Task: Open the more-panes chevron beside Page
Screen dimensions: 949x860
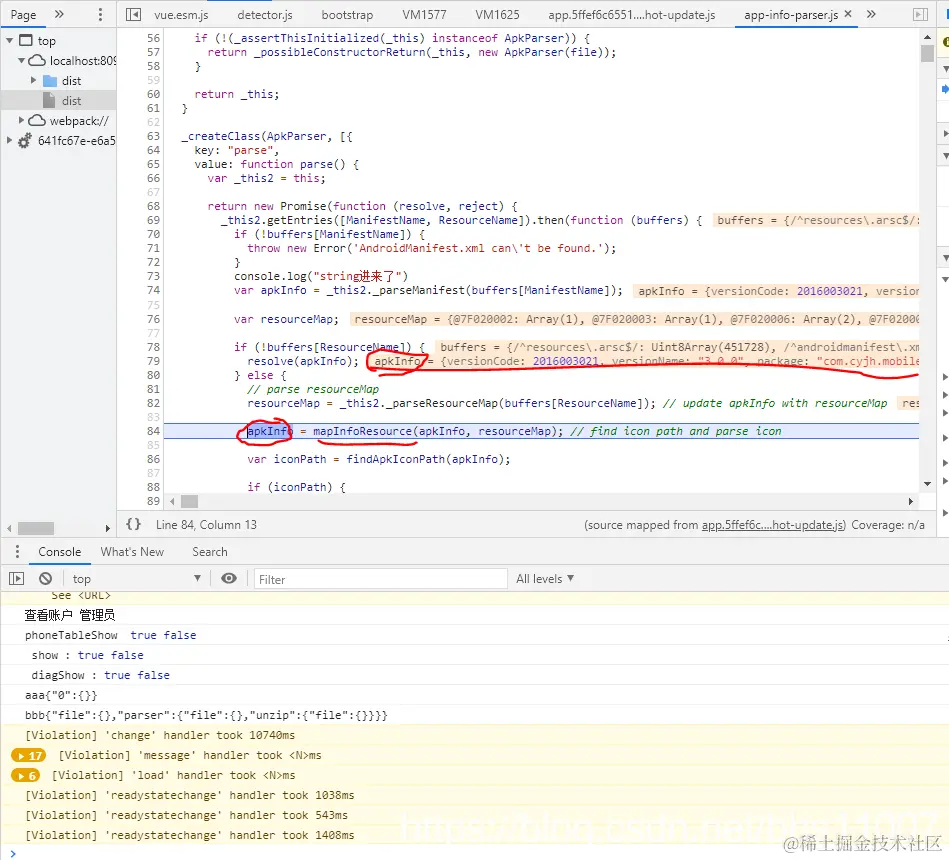Action: (59, 14)
